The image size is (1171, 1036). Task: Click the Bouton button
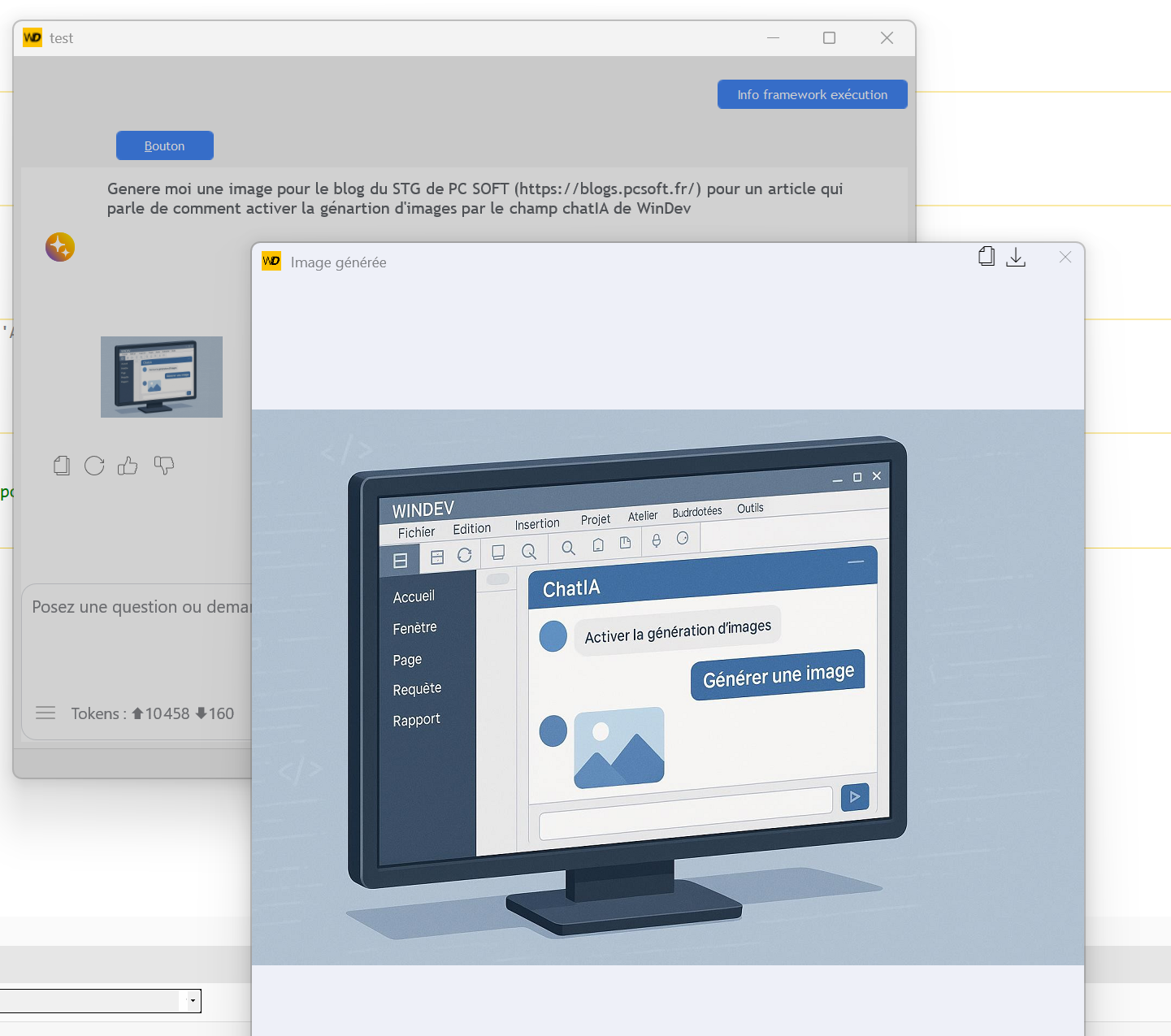(x=165, y=145)
